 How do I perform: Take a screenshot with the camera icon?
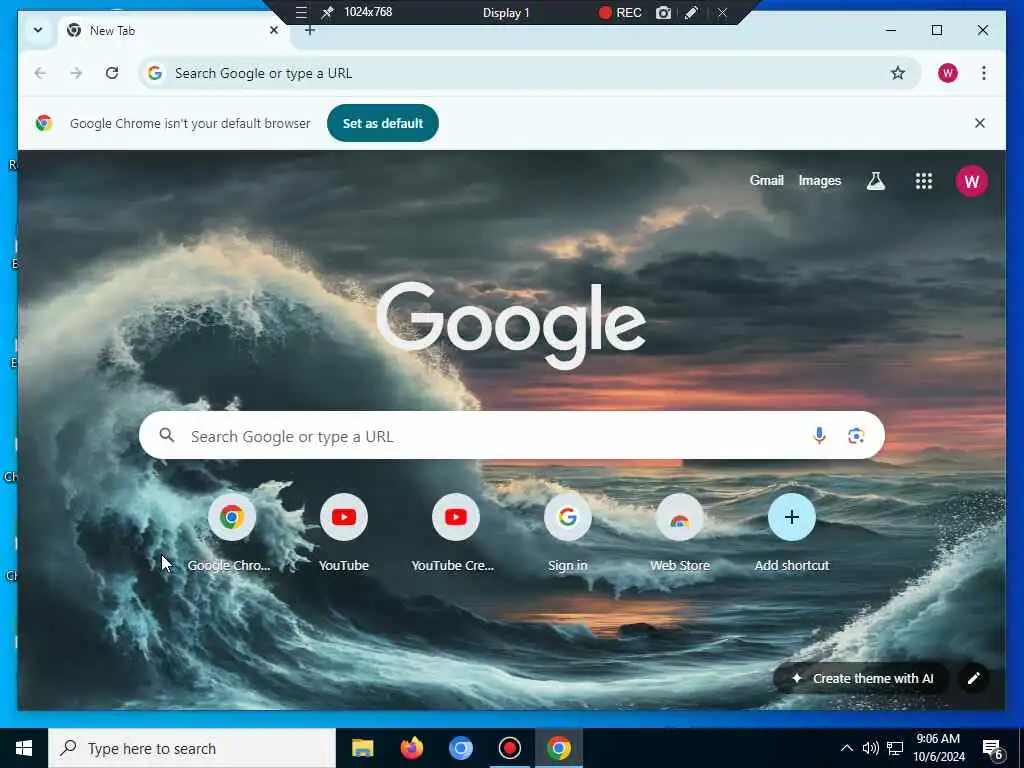click(663, 12)
